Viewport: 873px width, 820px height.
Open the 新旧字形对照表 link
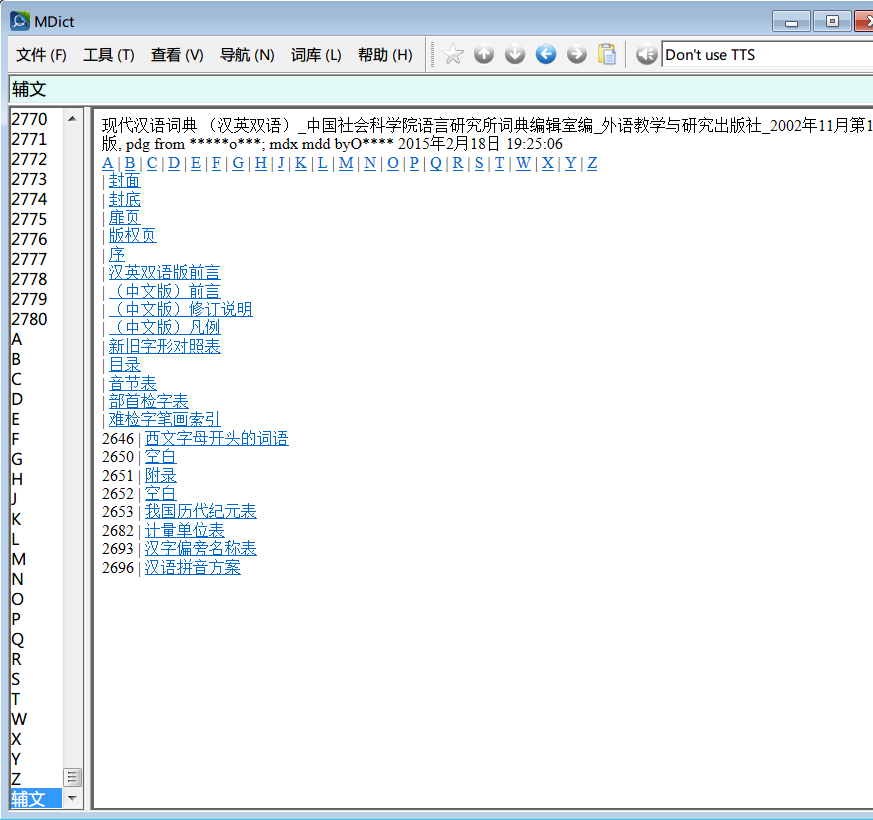pos(164,346)
